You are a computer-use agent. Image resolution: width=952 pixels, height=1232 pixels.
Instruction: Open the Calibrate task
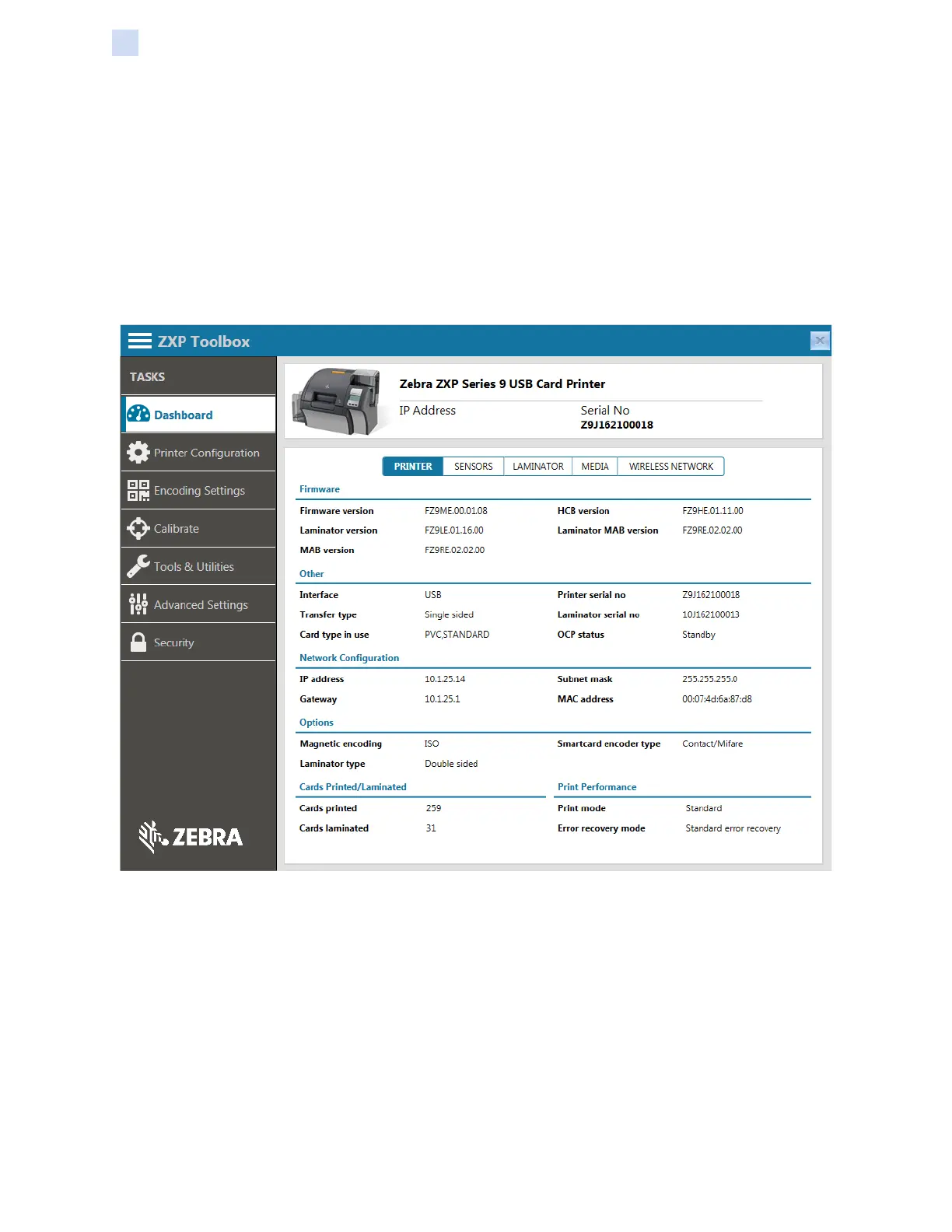pos(199,529)
